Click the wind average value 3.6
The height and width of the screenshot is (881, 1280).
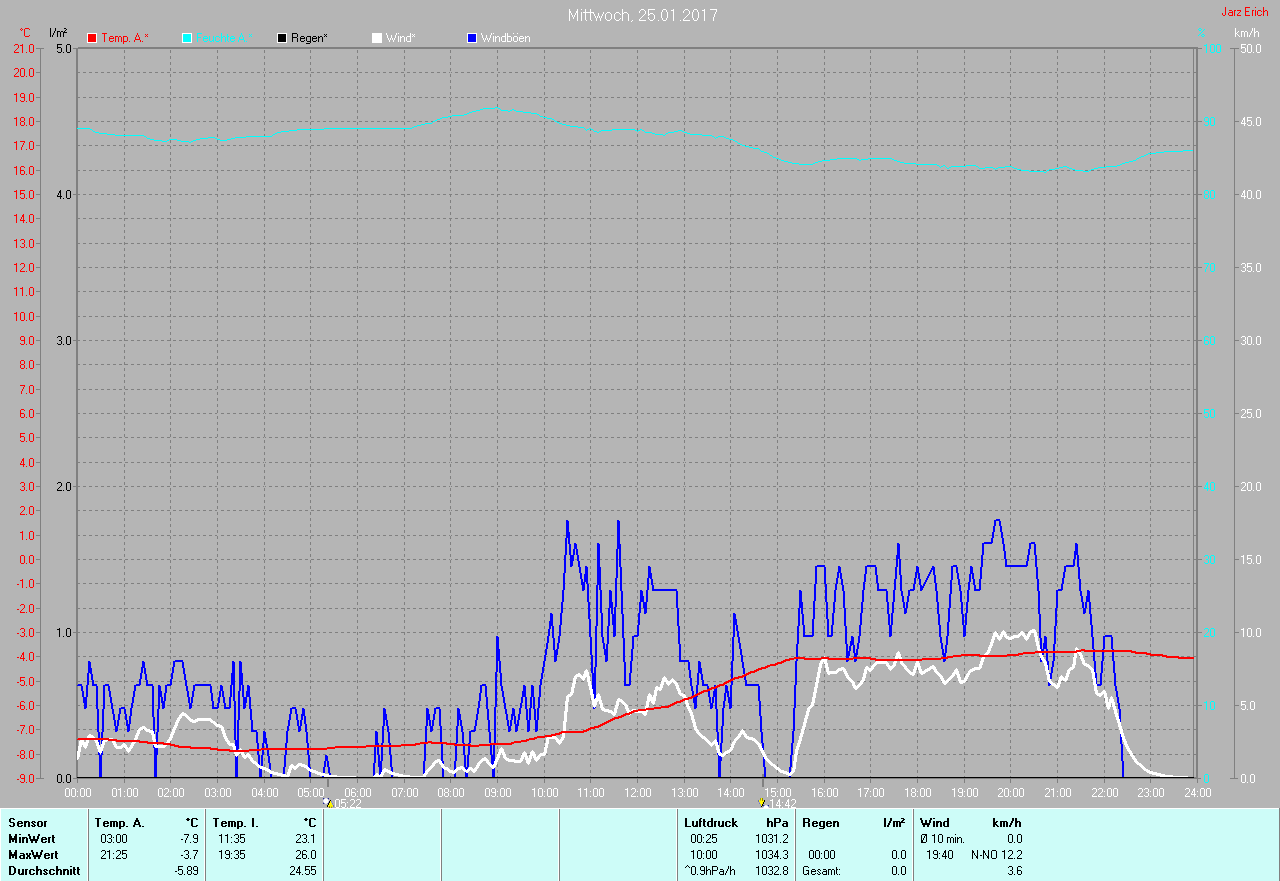1014,871
